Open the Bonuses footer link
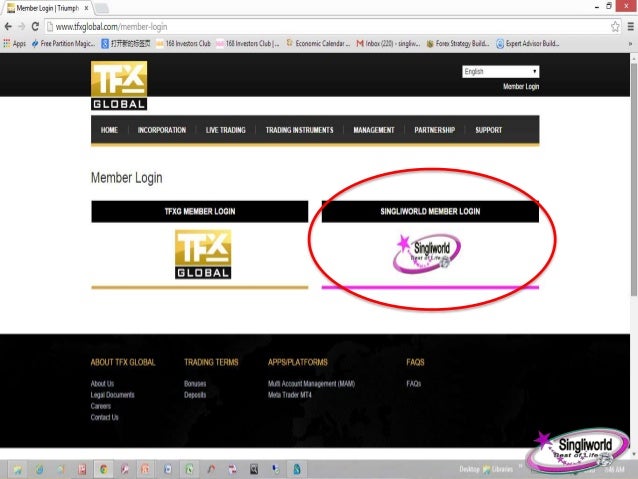The image size is (638, 479). pyautogui.click(x=195, y=383)
